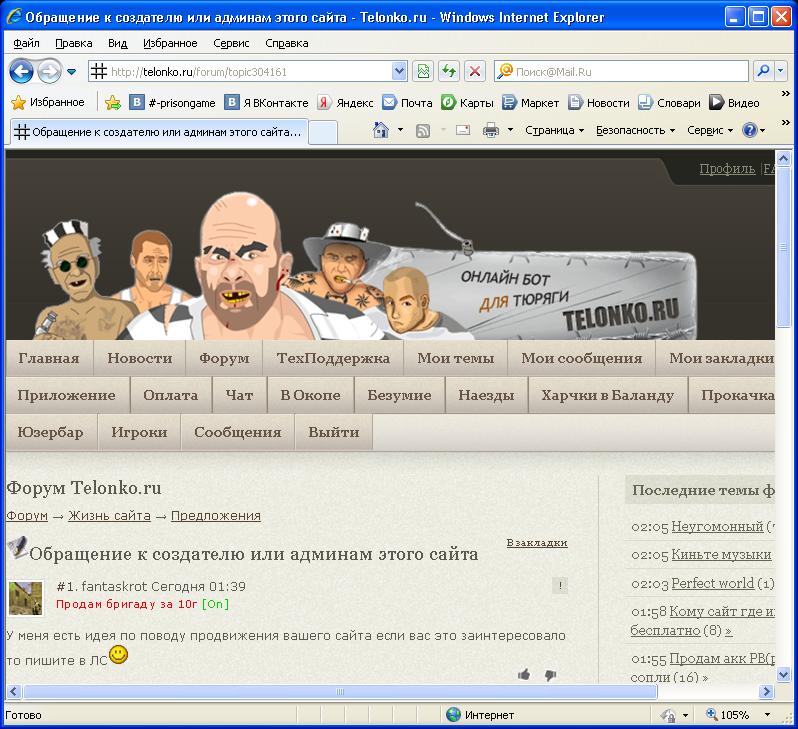Viewport: 798px width, 729px height.
Task: Open Мои сообщения navigation button
Action: [x=582, y=358]
